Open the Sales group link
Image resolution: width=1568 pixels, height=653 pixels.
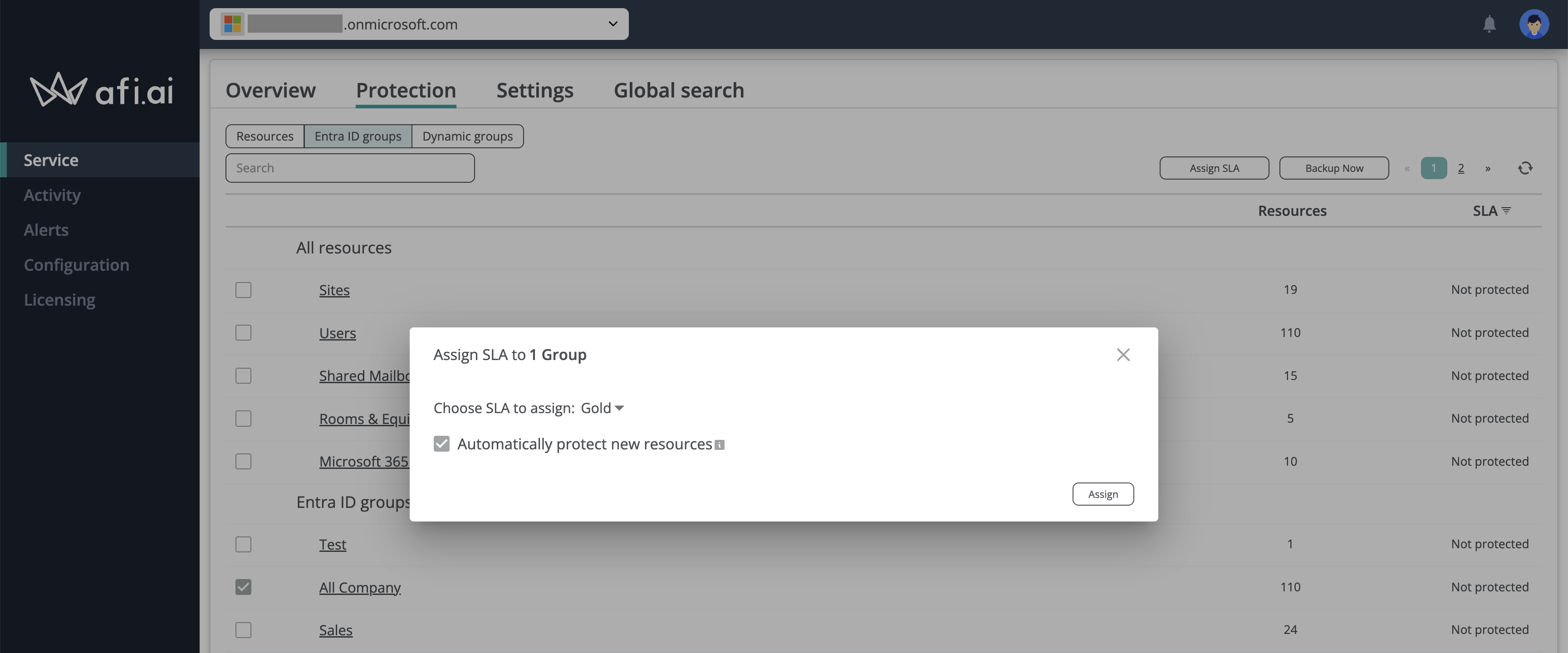tap(335, 630)
